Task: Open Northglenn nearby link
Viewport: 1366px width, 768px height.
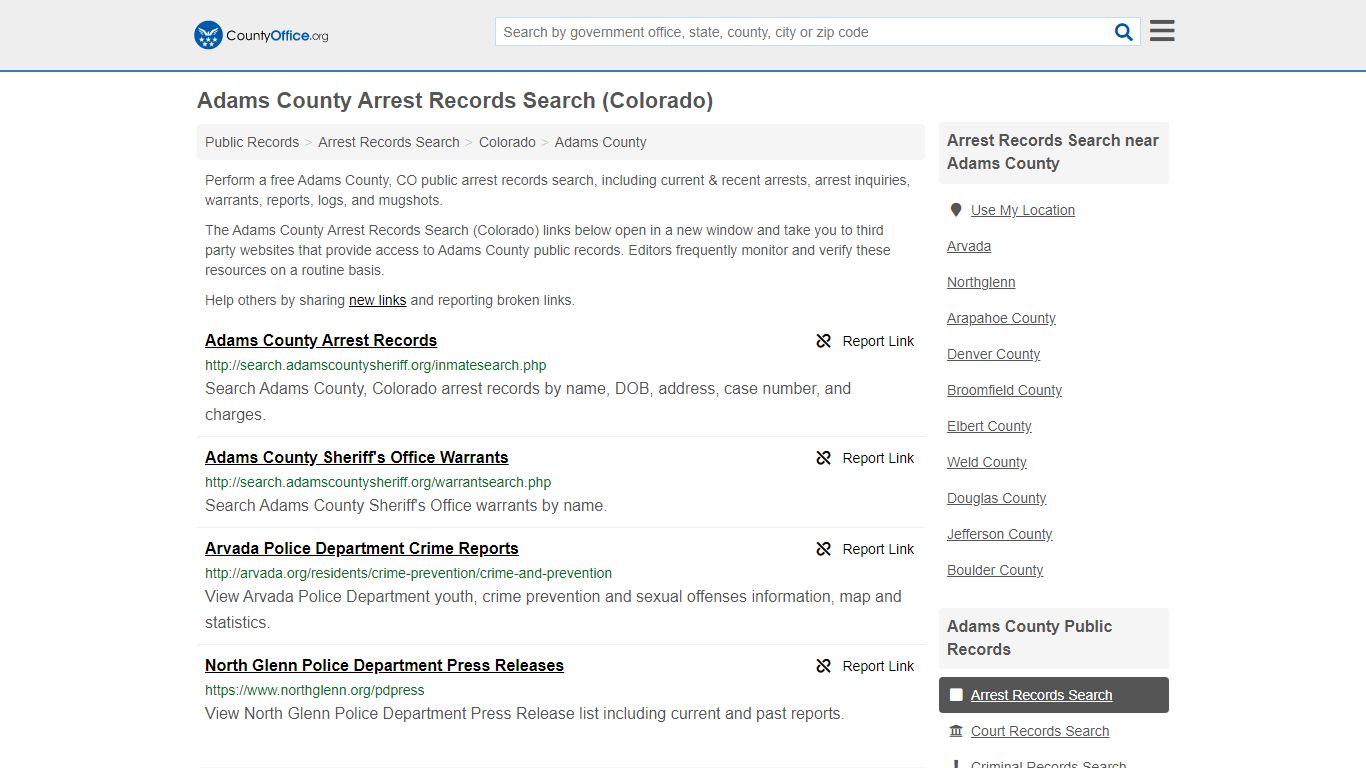Action: click(981, 282)
